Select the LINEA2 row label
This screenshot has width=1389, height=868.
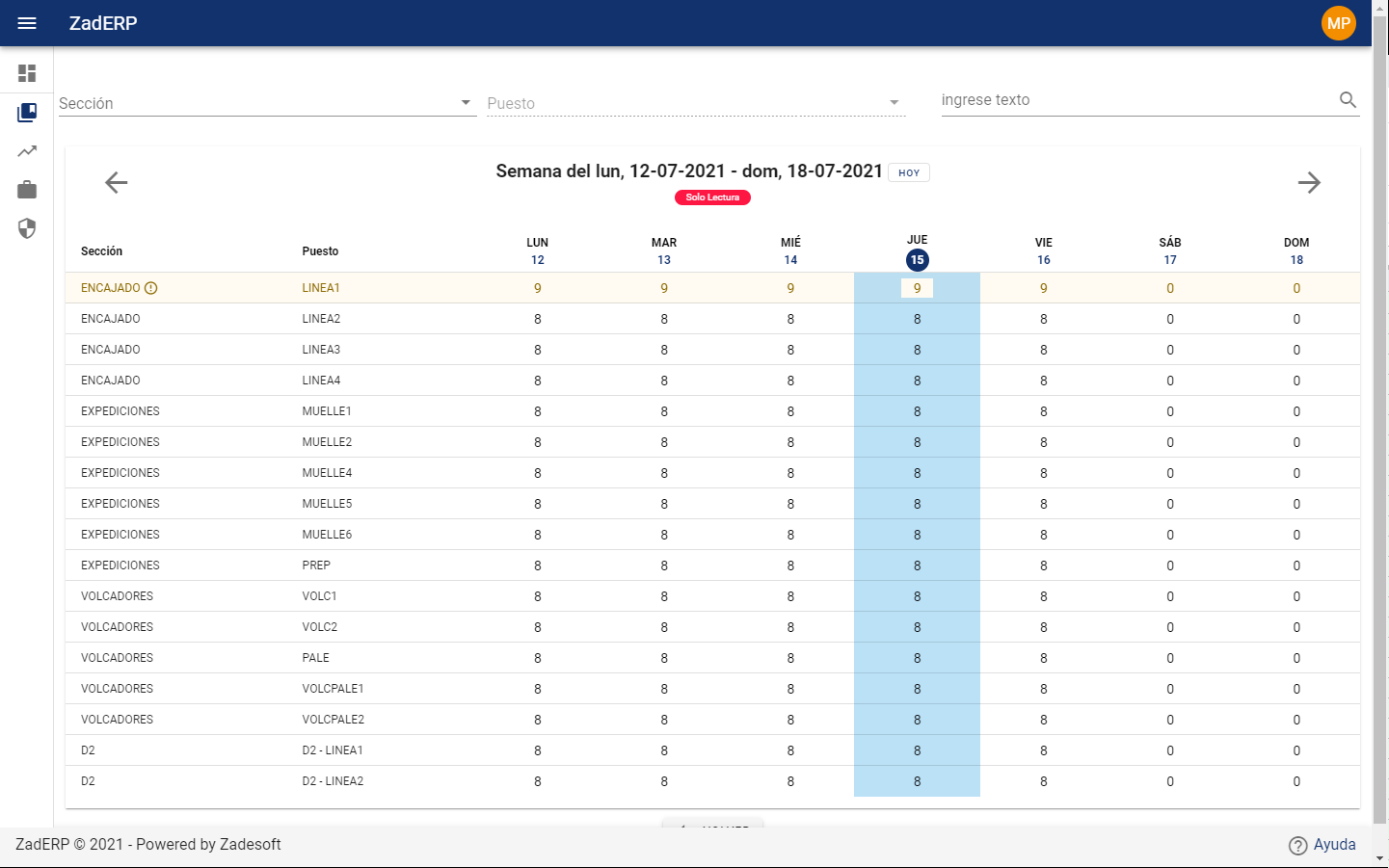[321, 319]
